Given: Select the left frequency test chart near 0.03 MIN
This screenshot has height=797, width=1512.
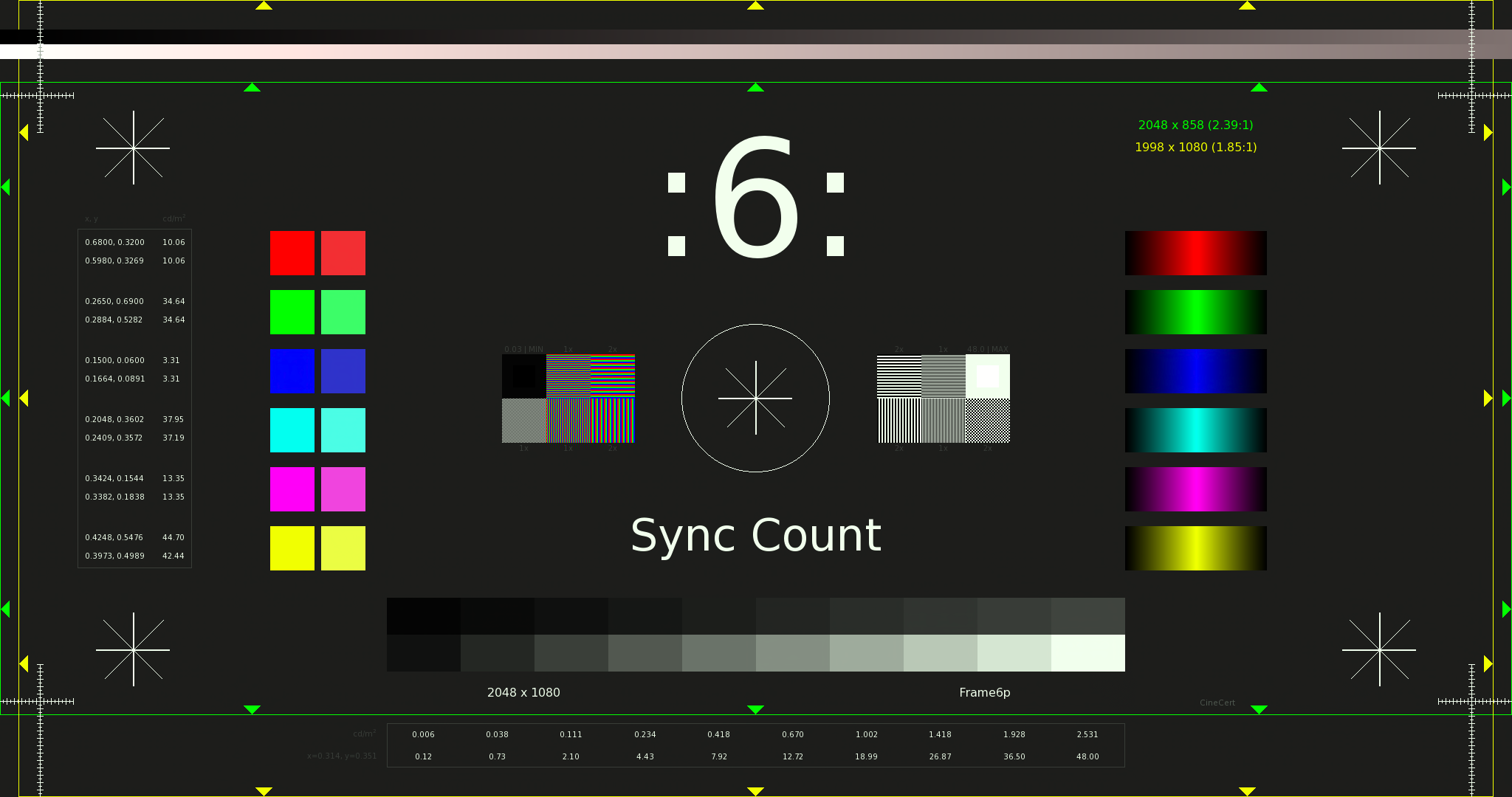Looking at the screenshot, I should [x=568, y=398].
